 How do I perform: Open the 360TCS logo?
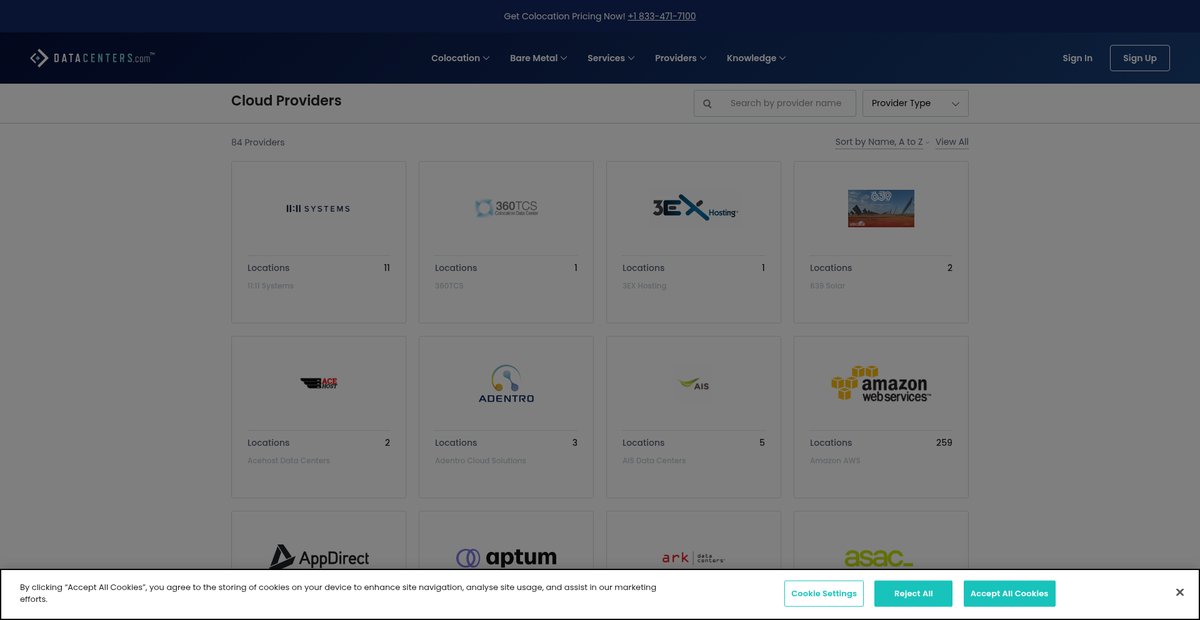(506, 208)
